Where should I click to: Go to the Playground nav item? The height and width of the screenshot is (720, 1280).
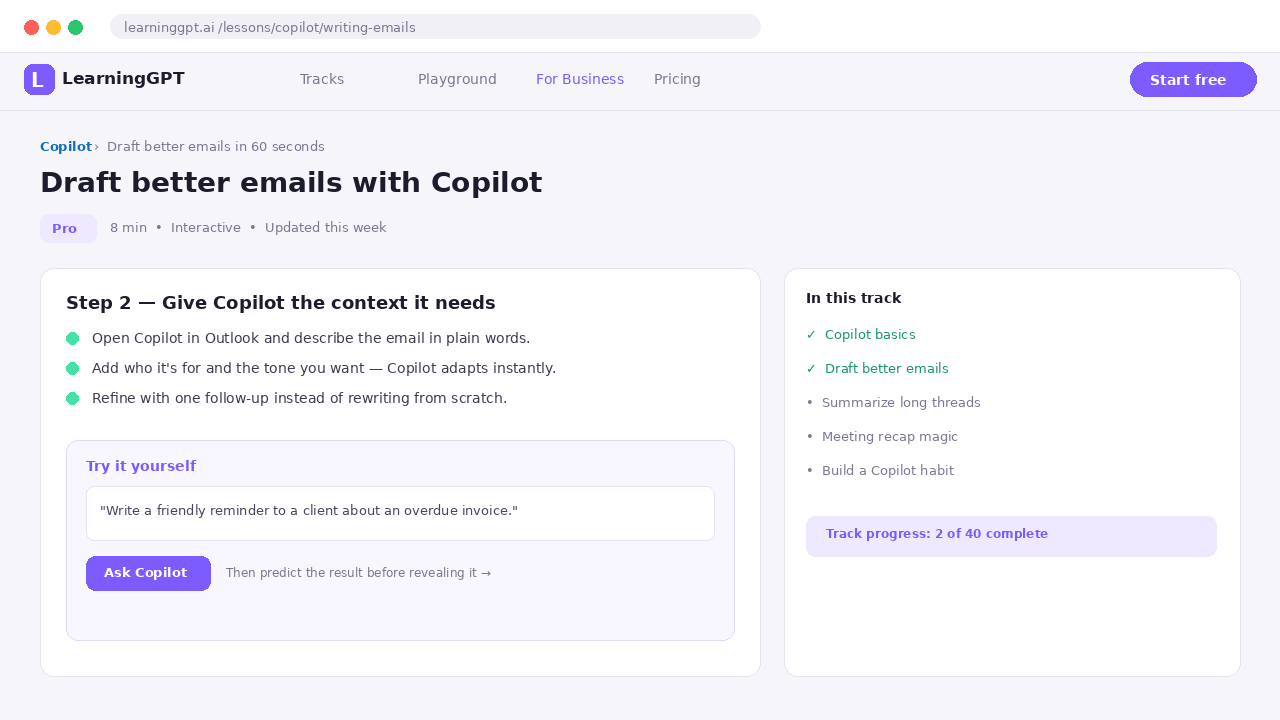click(457, 79)
